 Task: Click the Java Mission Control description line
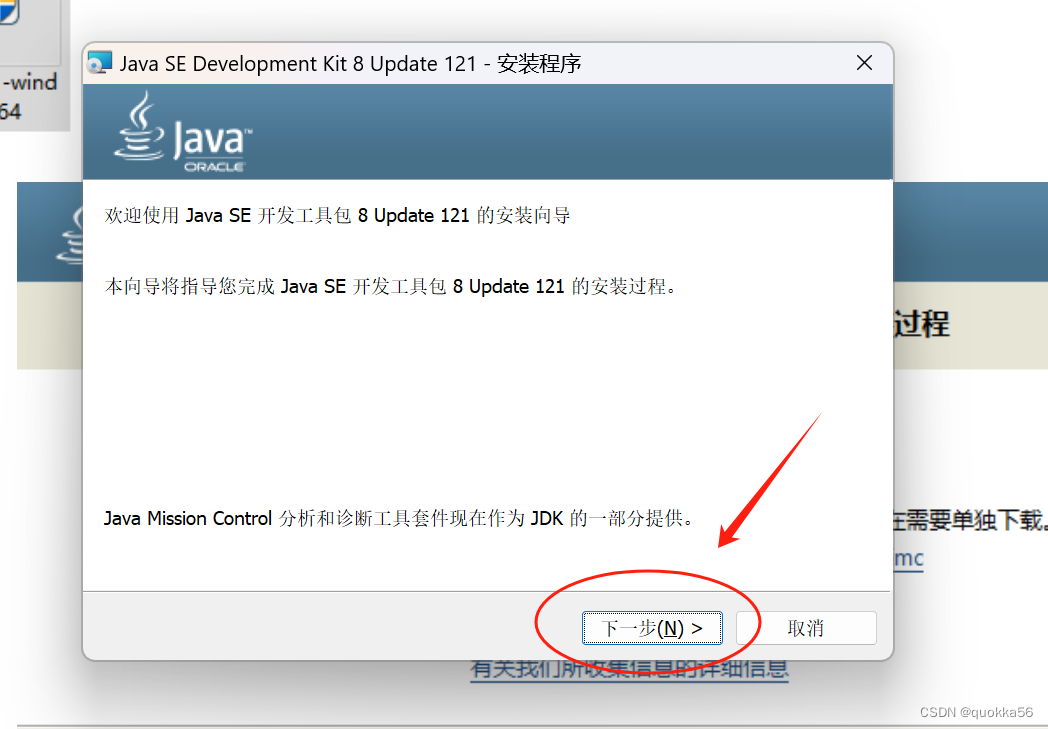[x=399, y=518]
